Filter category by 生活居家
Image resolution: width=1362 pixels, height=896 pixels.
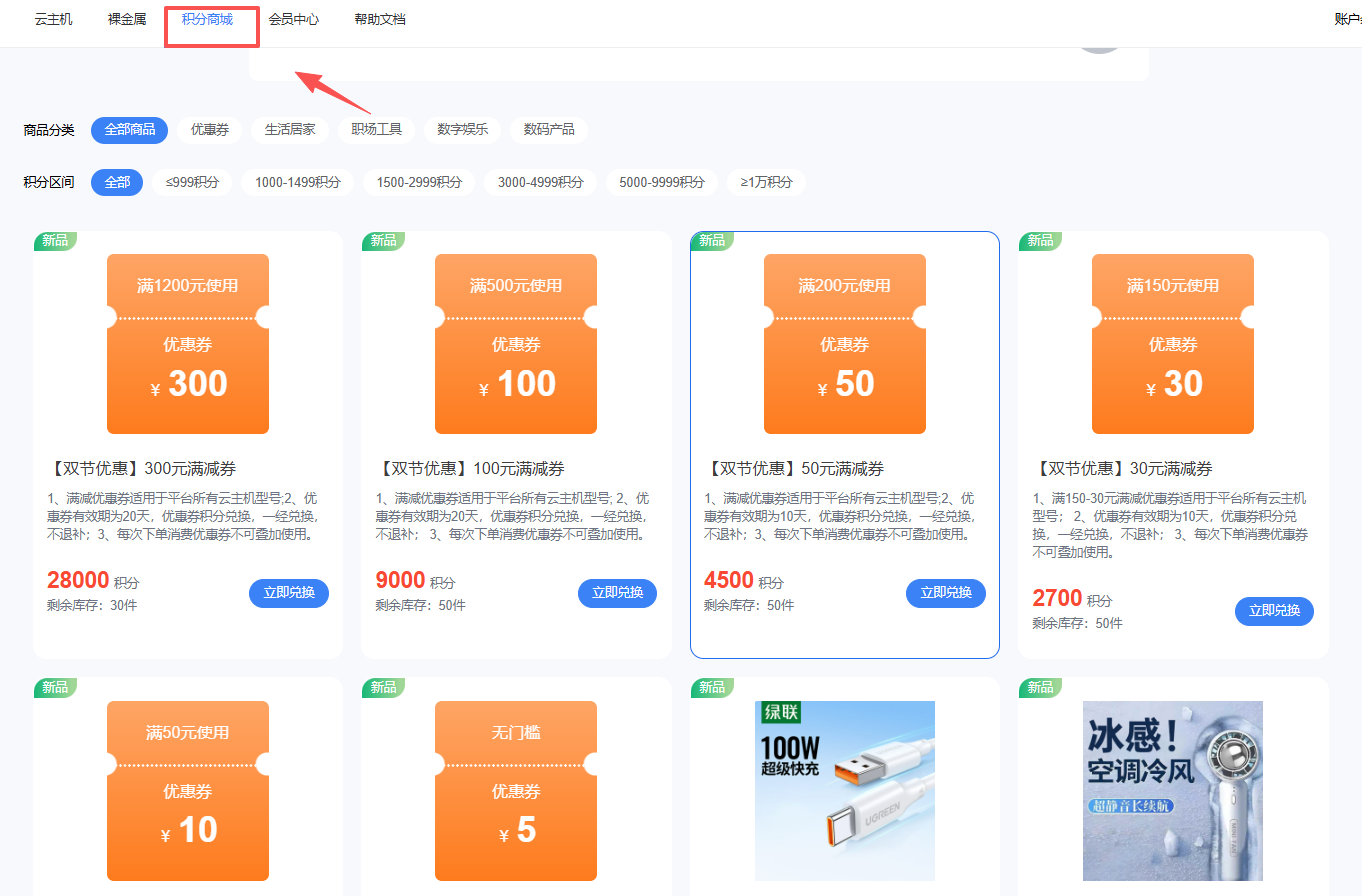(289, 130)
